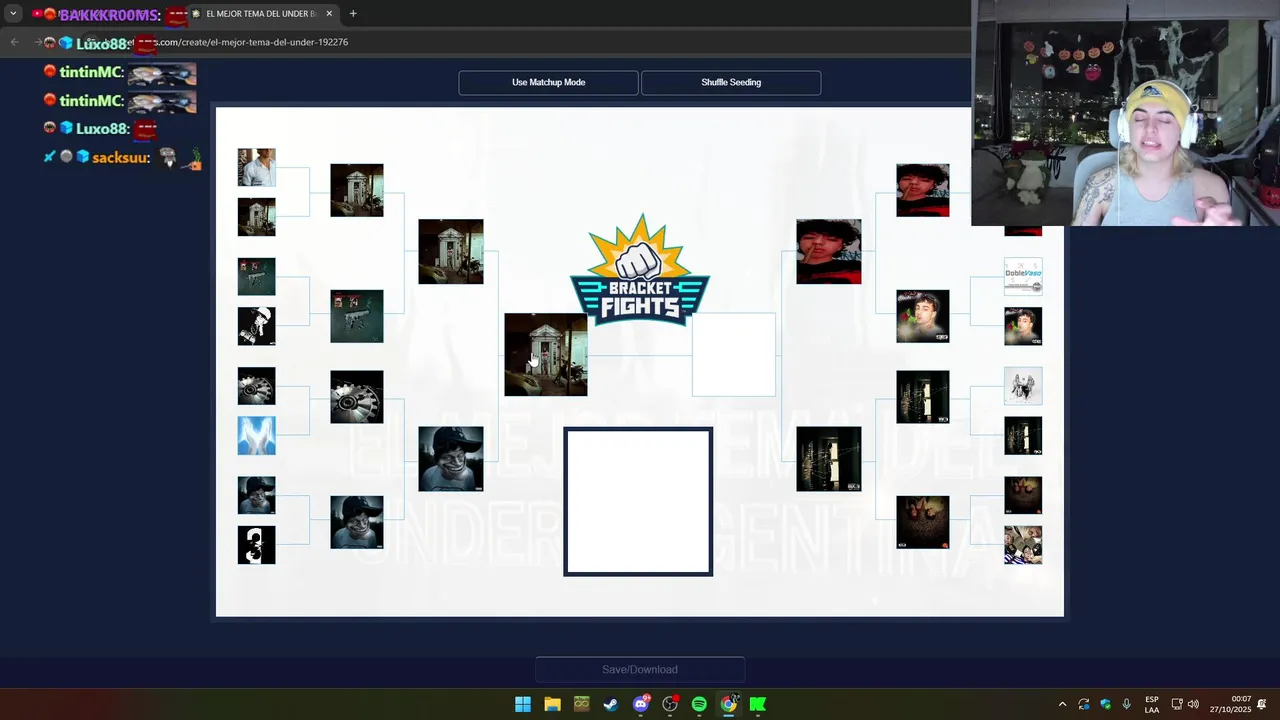Choose the semifinal dark room cover

point(829,459)
